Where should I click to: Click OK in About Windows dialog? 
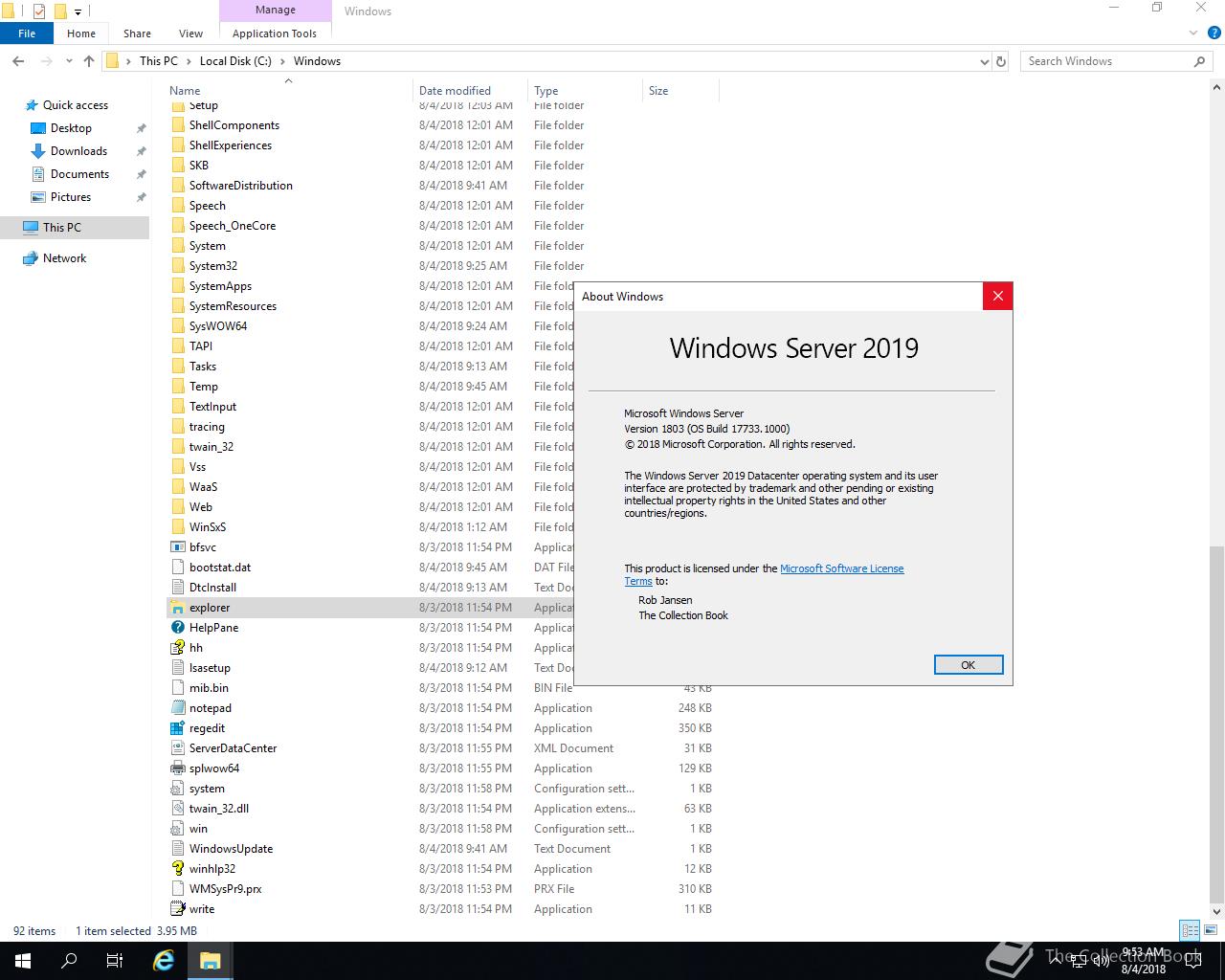(969, 665)
